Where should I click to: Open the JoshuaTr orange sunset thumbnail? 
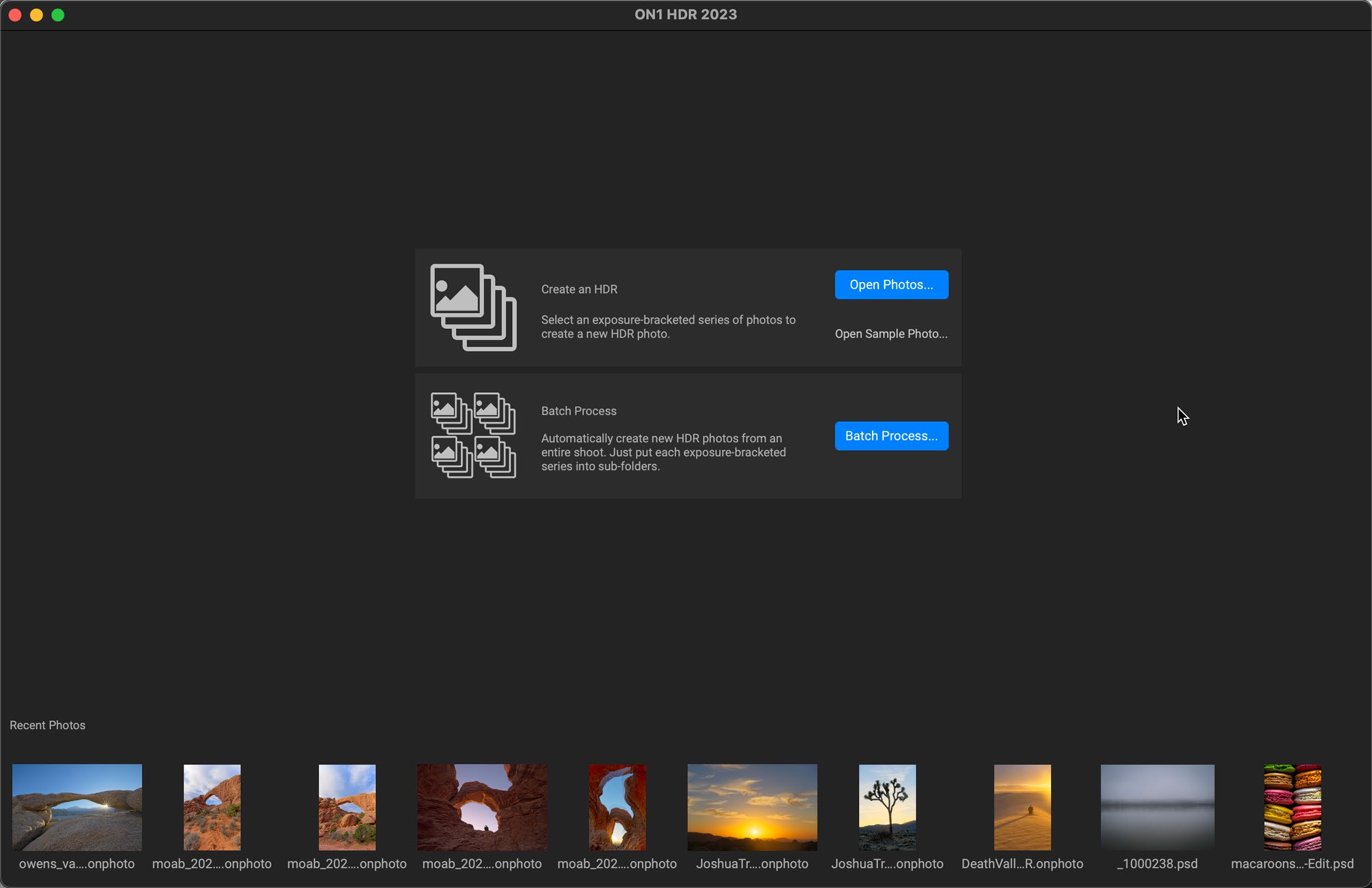(752, 807)
